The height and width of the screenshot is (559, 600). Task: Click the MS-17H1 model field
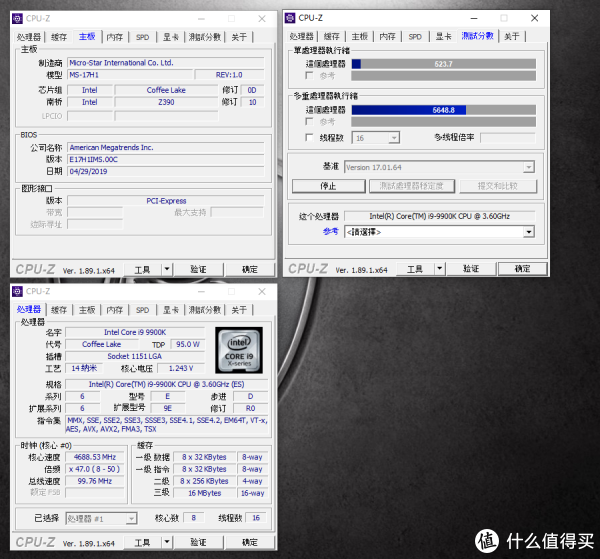click(130, 75)
